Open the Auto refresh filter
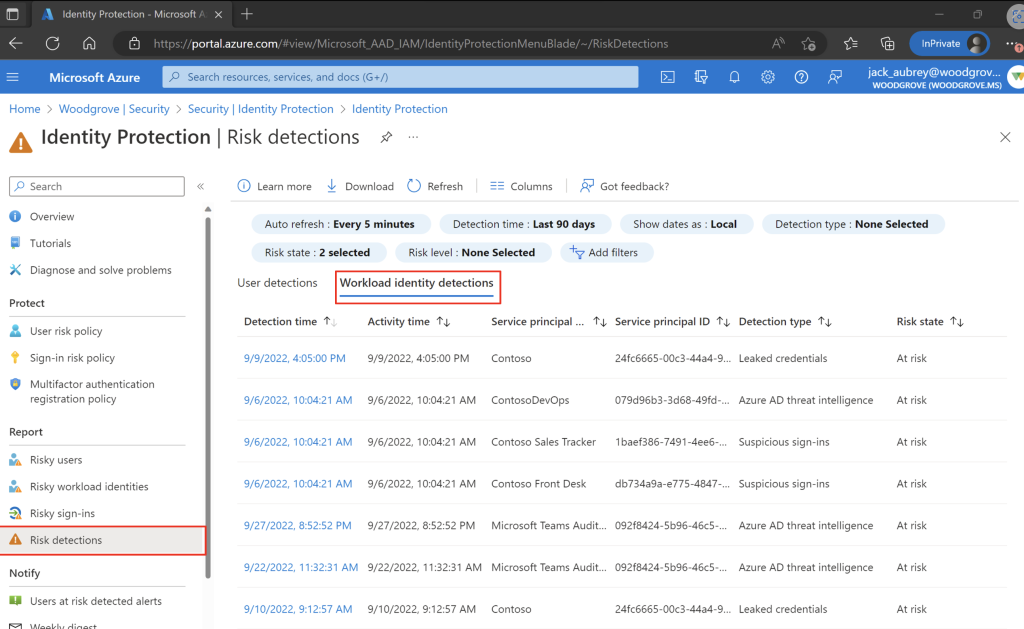Screen dimensions: 1024x629 click(340, 224)
